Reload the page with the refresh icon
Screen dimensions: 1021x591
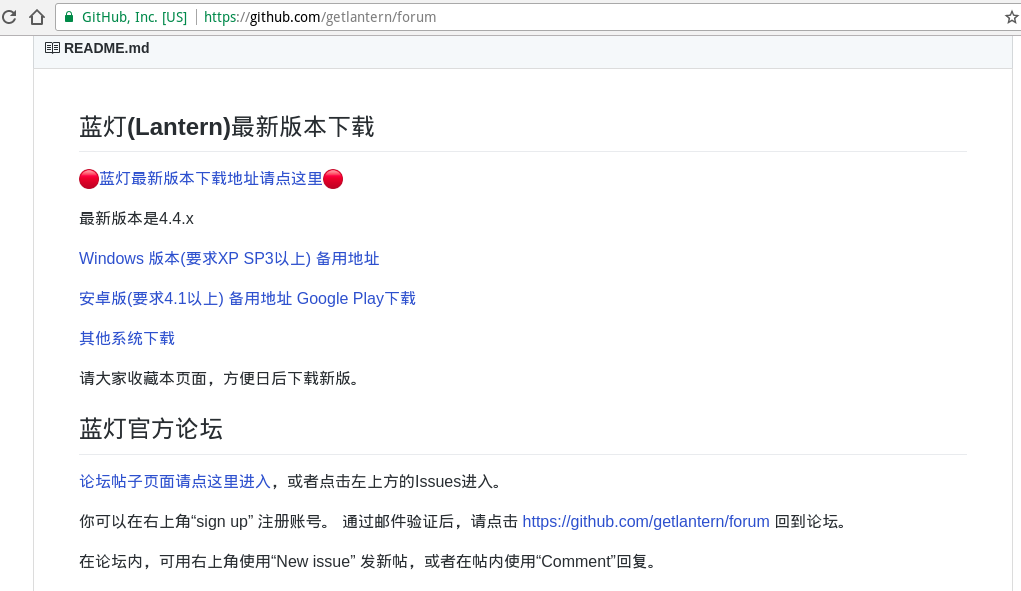(x=9, y=17)
